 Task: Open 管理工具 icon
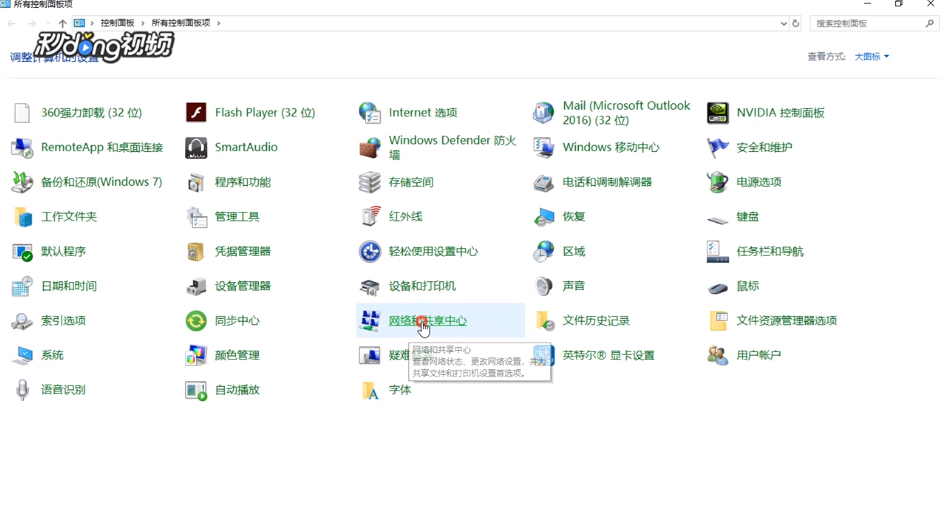pos(196,217)
